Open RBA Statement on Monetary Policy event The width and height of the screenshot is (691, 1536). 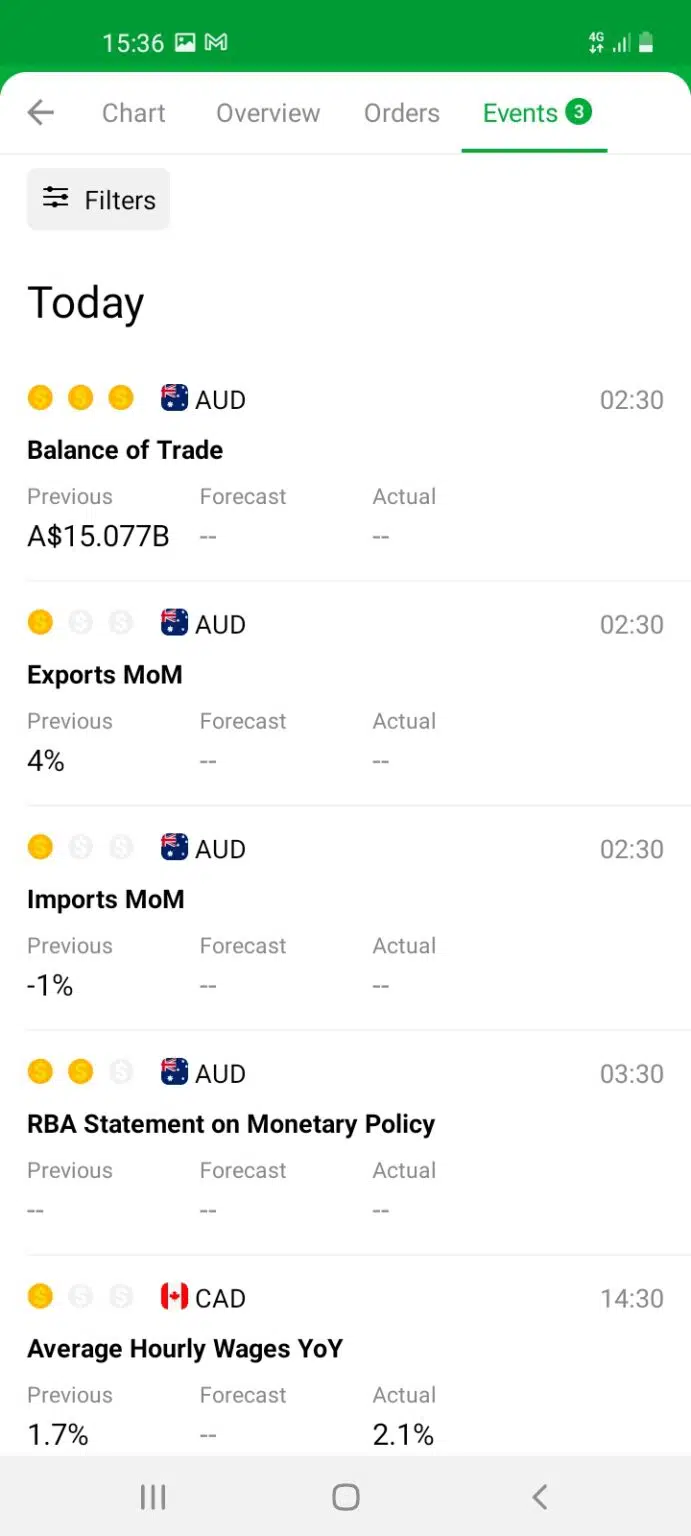(345, 1142)
